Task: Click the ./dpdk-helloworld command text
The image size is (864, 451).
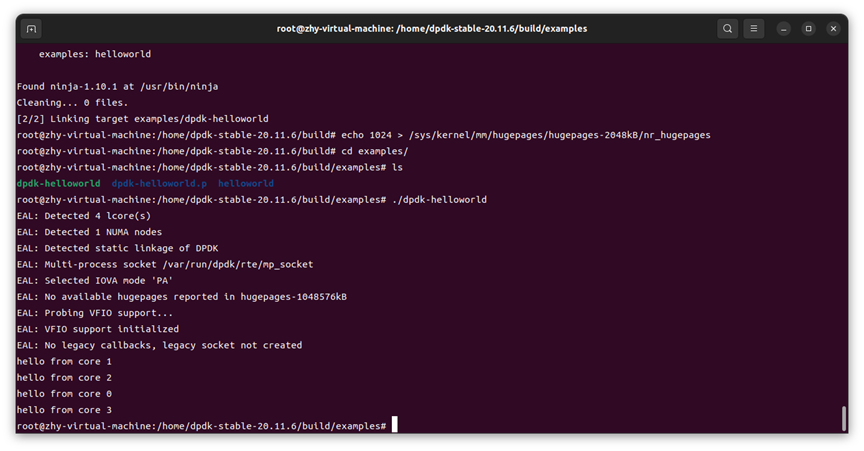Action: point(439,200)
